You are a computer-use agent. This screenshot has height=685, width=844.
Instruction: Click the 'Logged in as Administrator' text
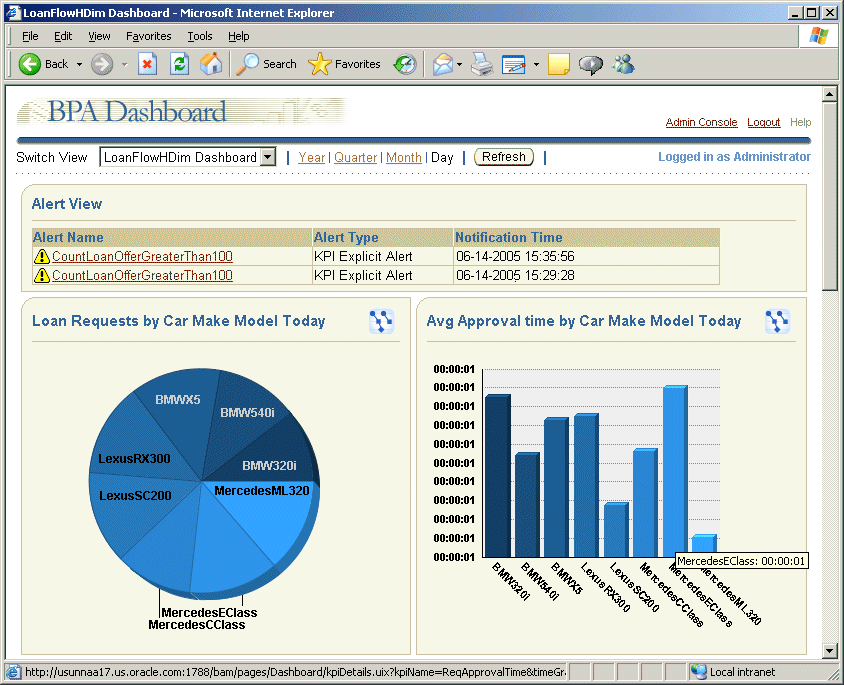pos(734,157)
